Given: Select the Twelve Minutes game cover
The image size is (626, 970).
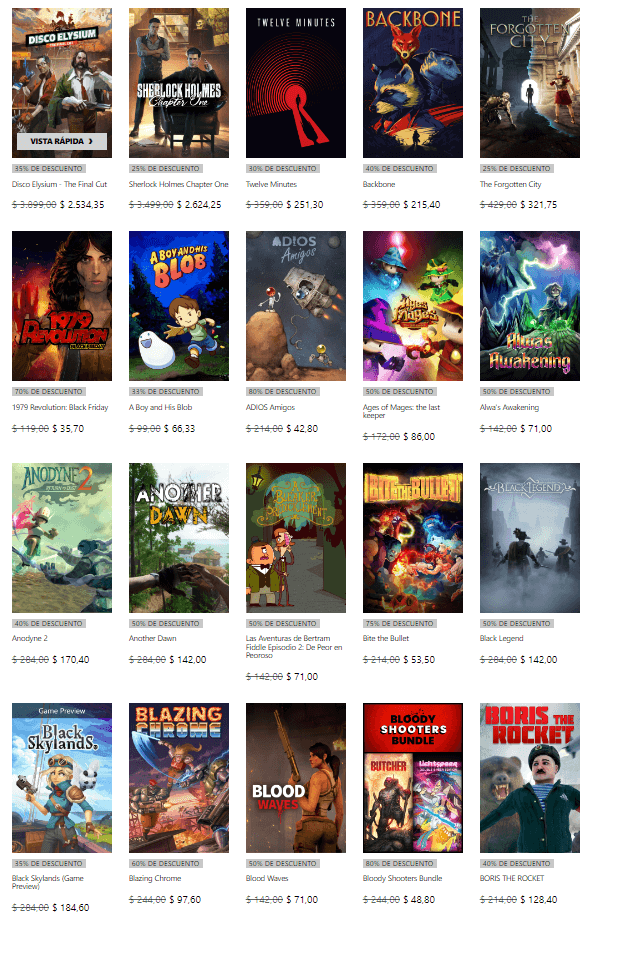Looking at the screenshot, I should tap(296, 83).
